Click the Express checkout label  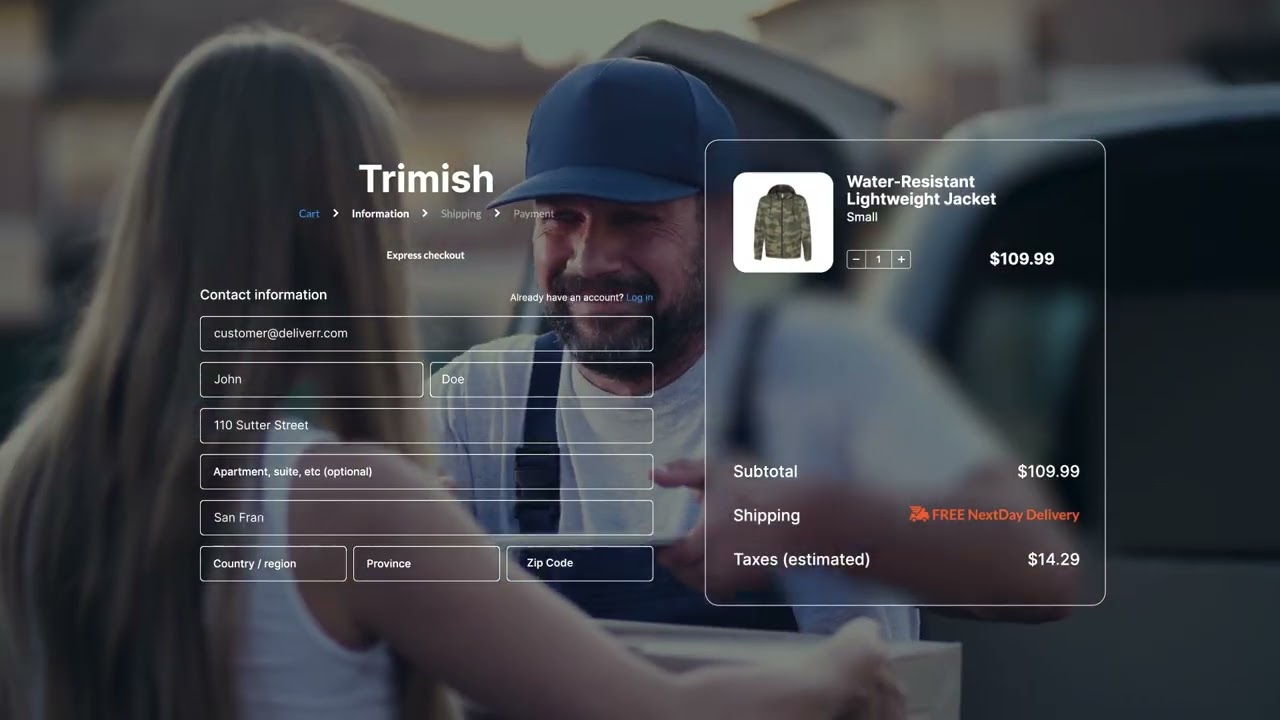(425, 255)
